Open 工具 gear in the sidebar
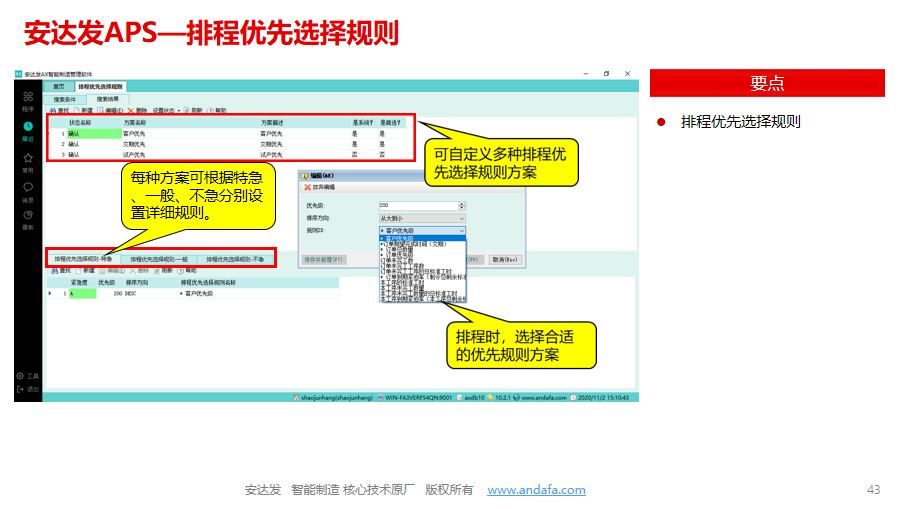 27,376
